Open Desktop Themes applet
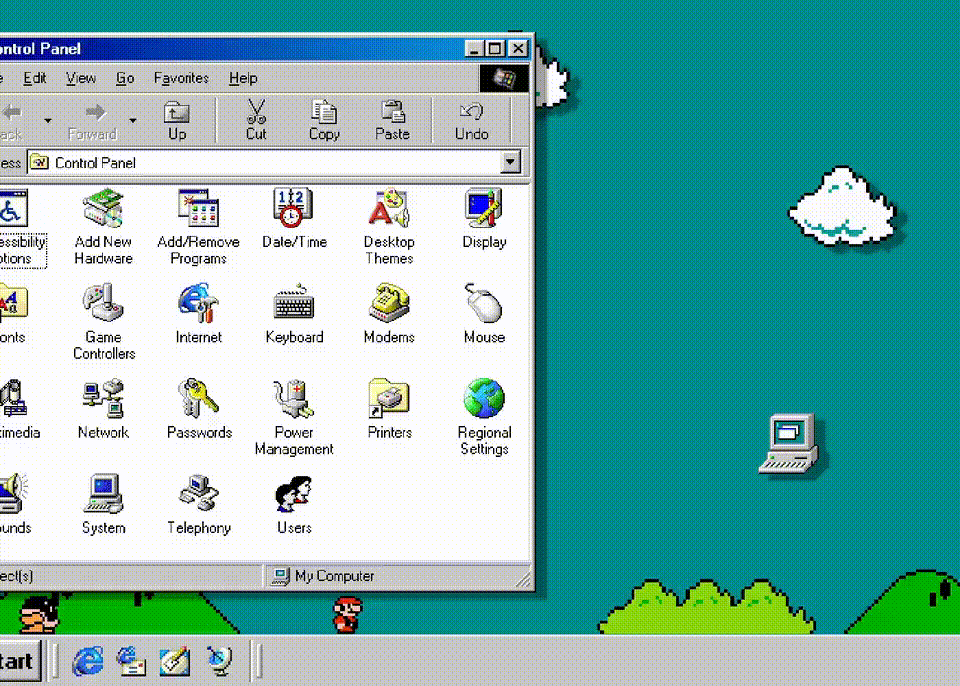960x686 pixels. (x=389, y=209)
